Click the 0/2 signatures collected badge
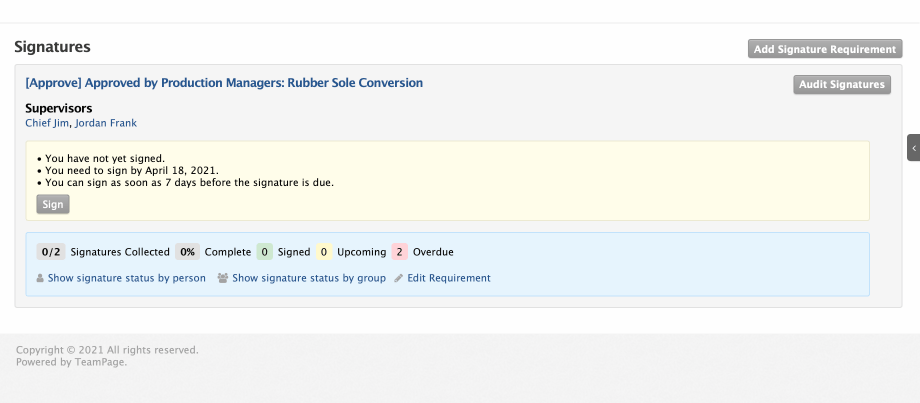The image size is (920, 403). [x=51, y=252]
